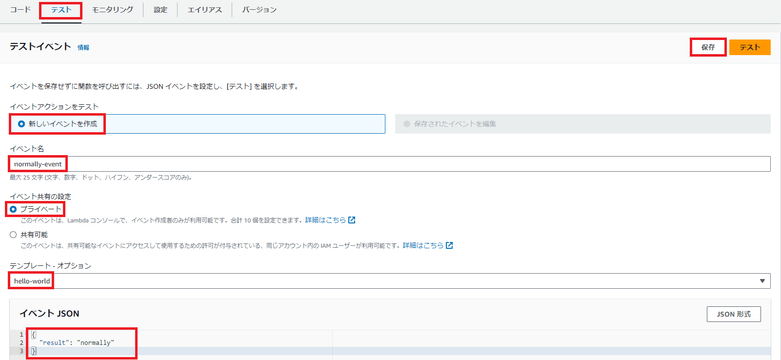This screenshot has width=781, height=360.
Task: Open 詳細はこちら link under 共有可能
Action: pyautogui.click(x=423, y=245)
